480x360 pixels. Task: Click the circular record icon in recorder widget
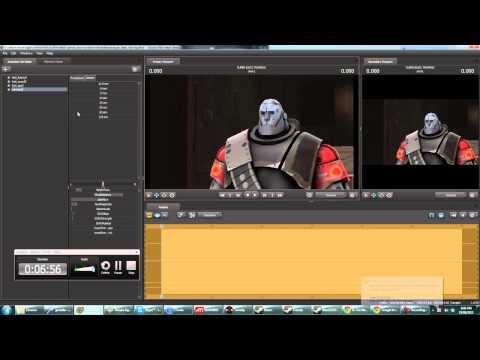(105, 267)
